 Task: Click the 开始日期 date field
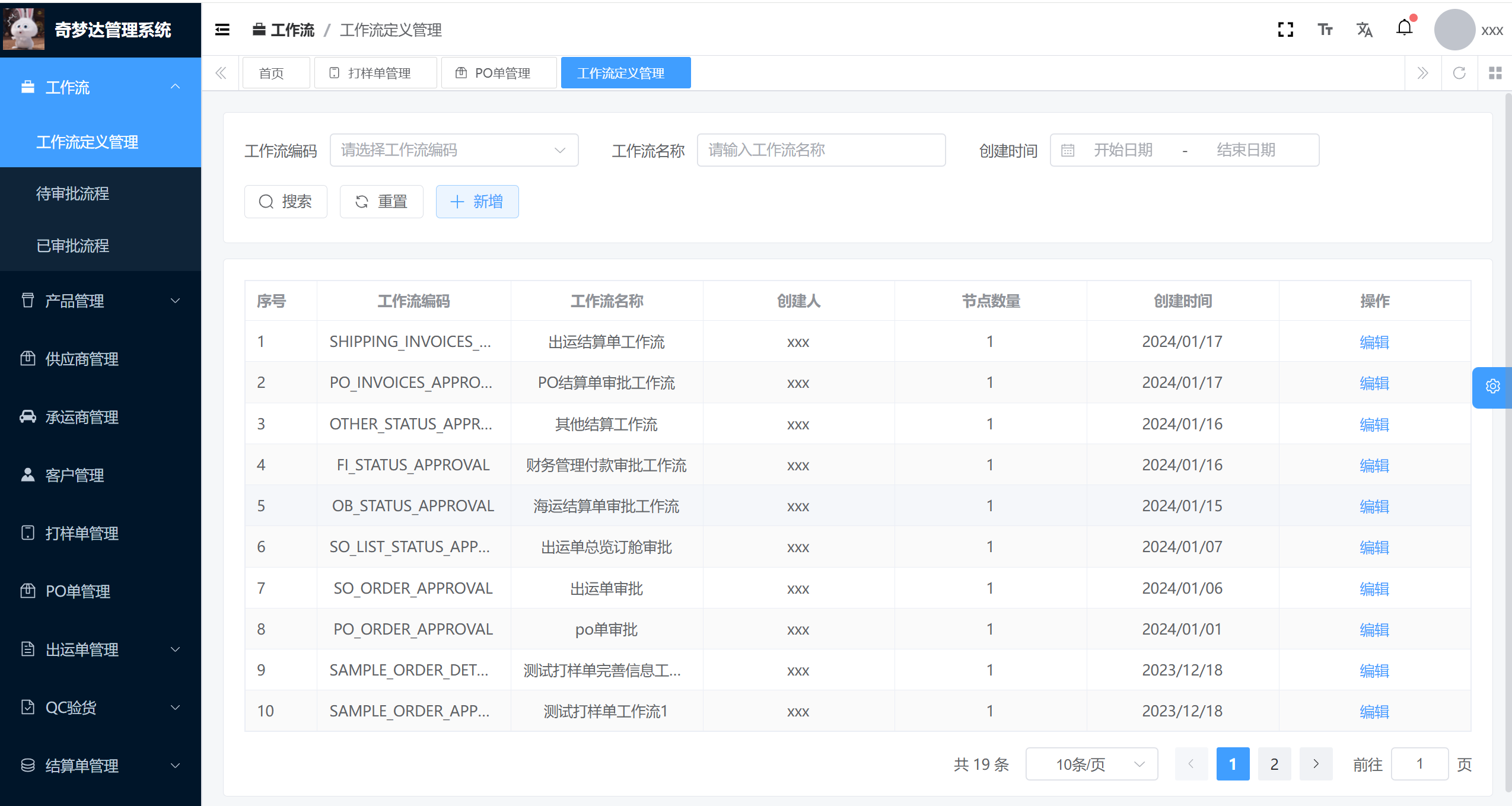(x=1123, y=151)
